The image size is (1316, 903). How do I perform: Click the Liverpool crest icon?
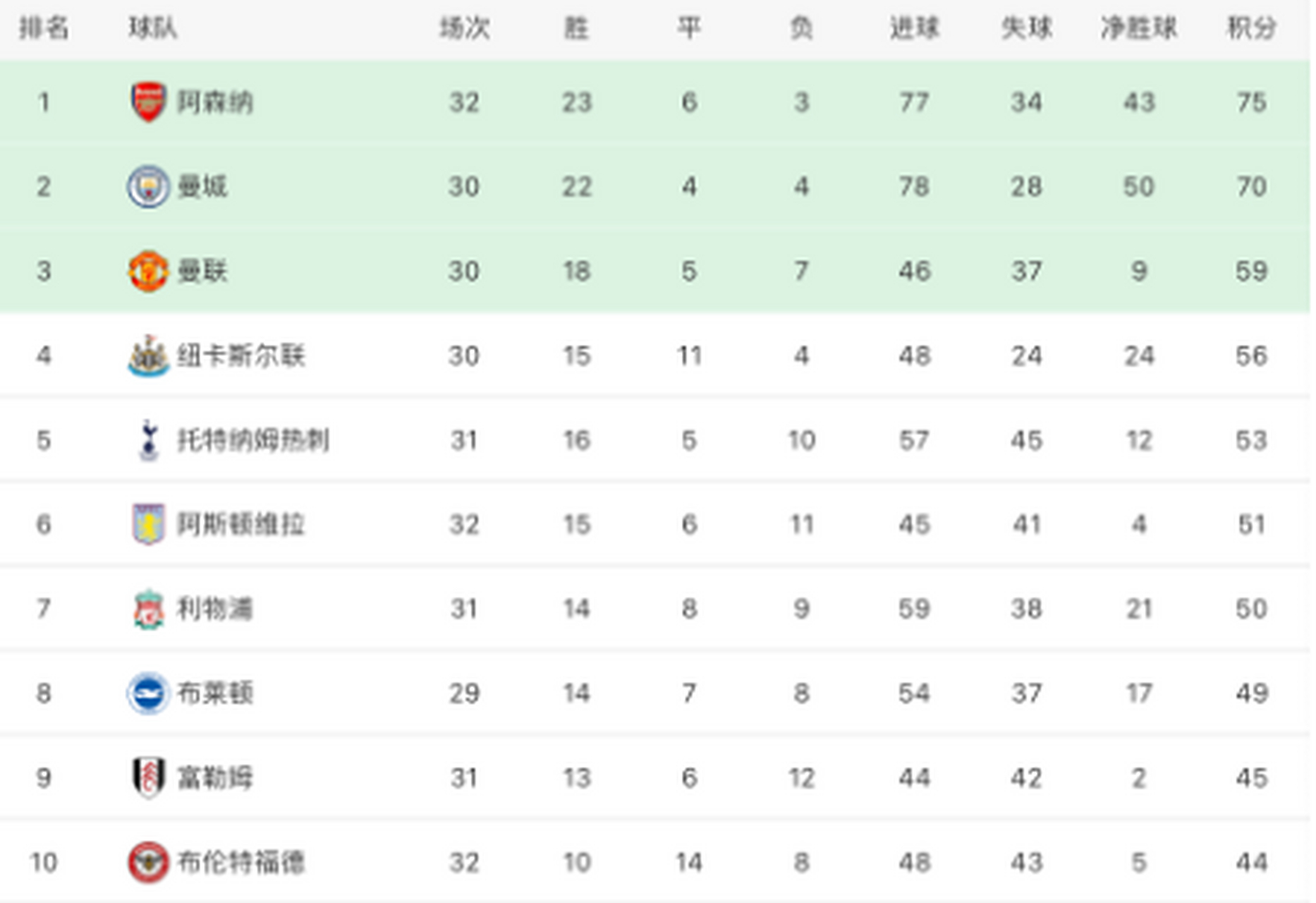[148, 609]
